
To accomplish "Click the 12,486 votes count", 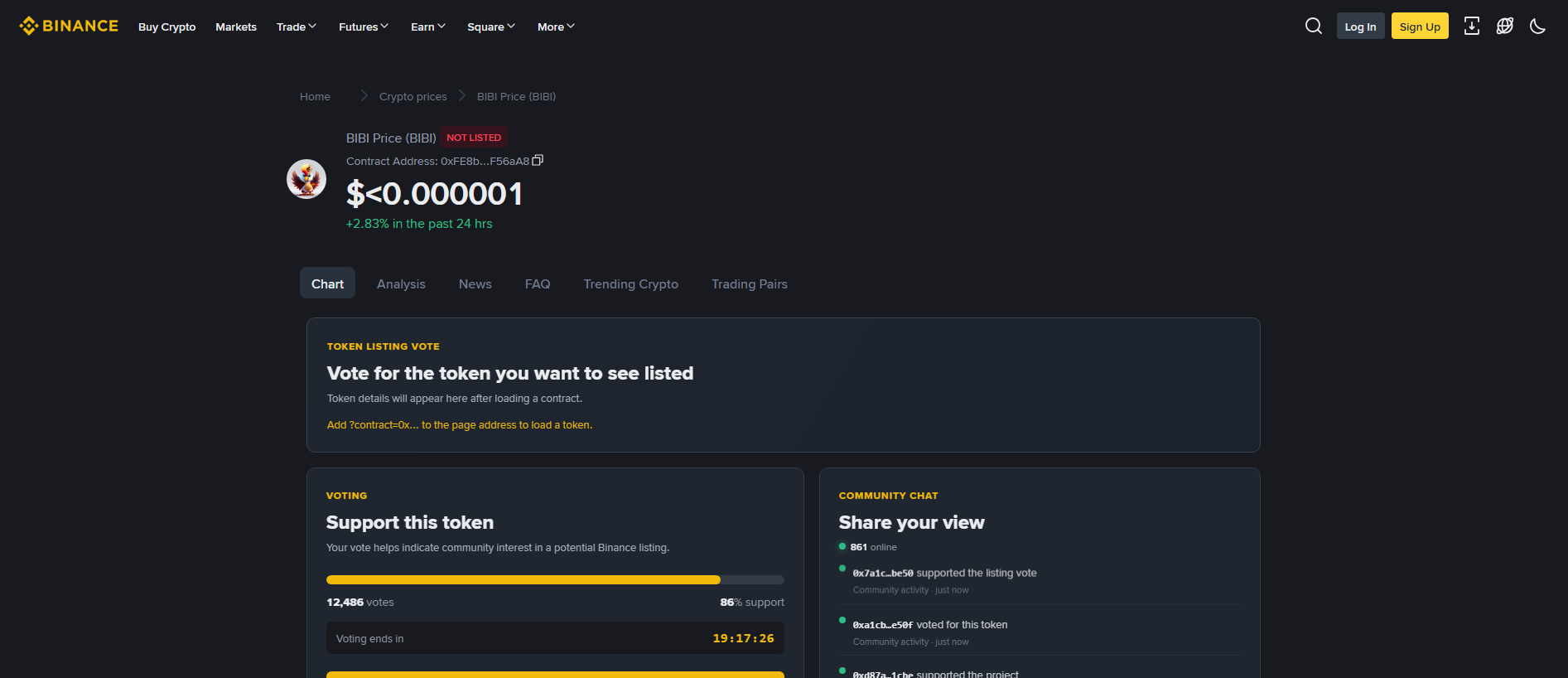I will click(360, 603).
